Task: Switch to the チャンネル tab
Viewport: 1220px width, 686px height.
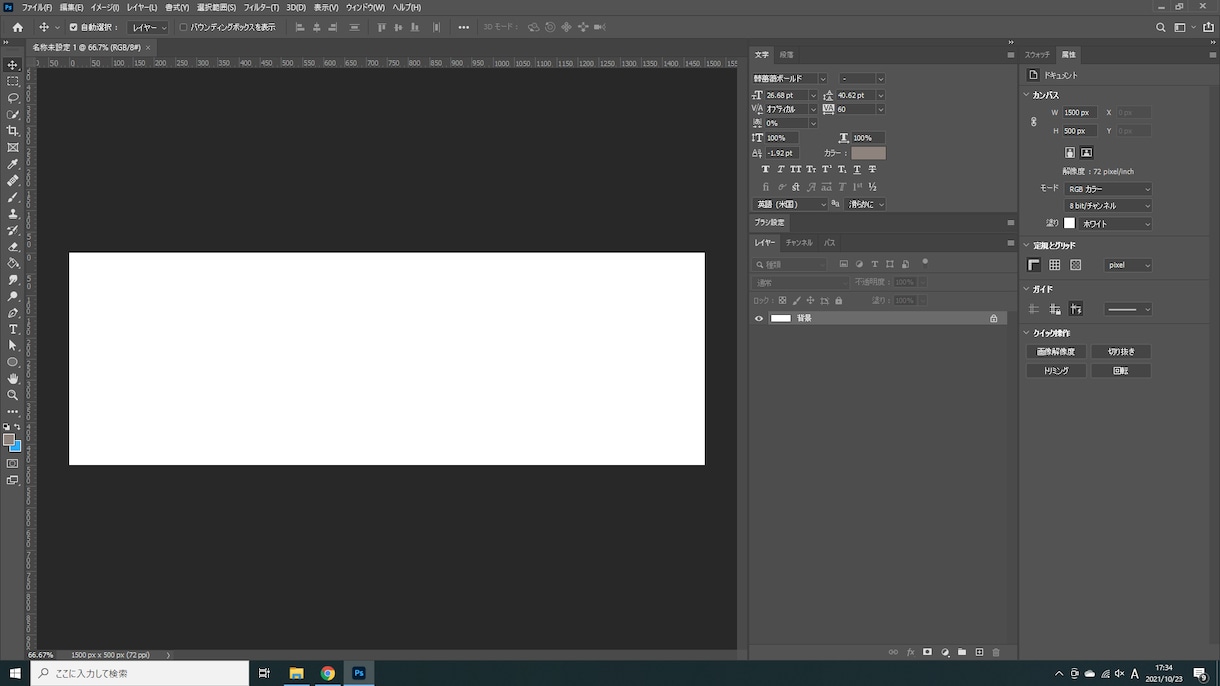Action: [x=799, y=243]
